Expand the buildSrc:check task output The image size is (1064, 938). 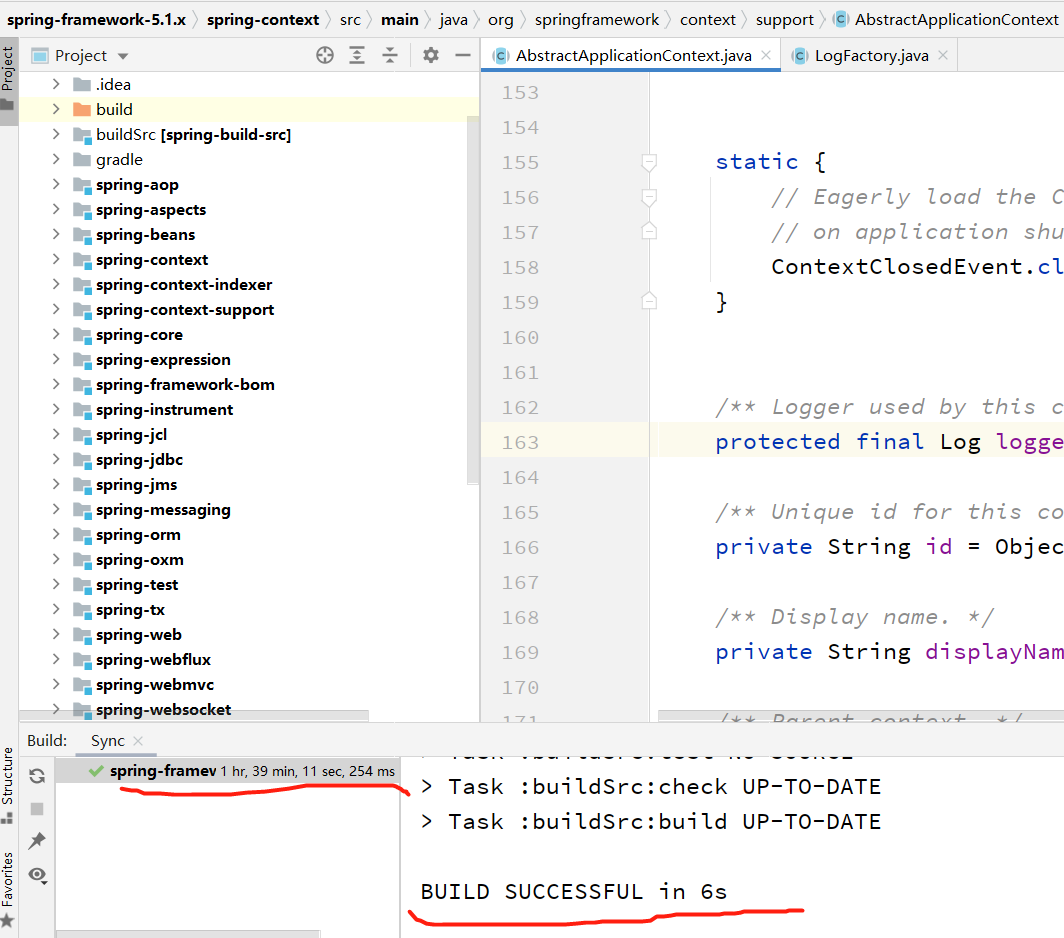pos(427,786)
